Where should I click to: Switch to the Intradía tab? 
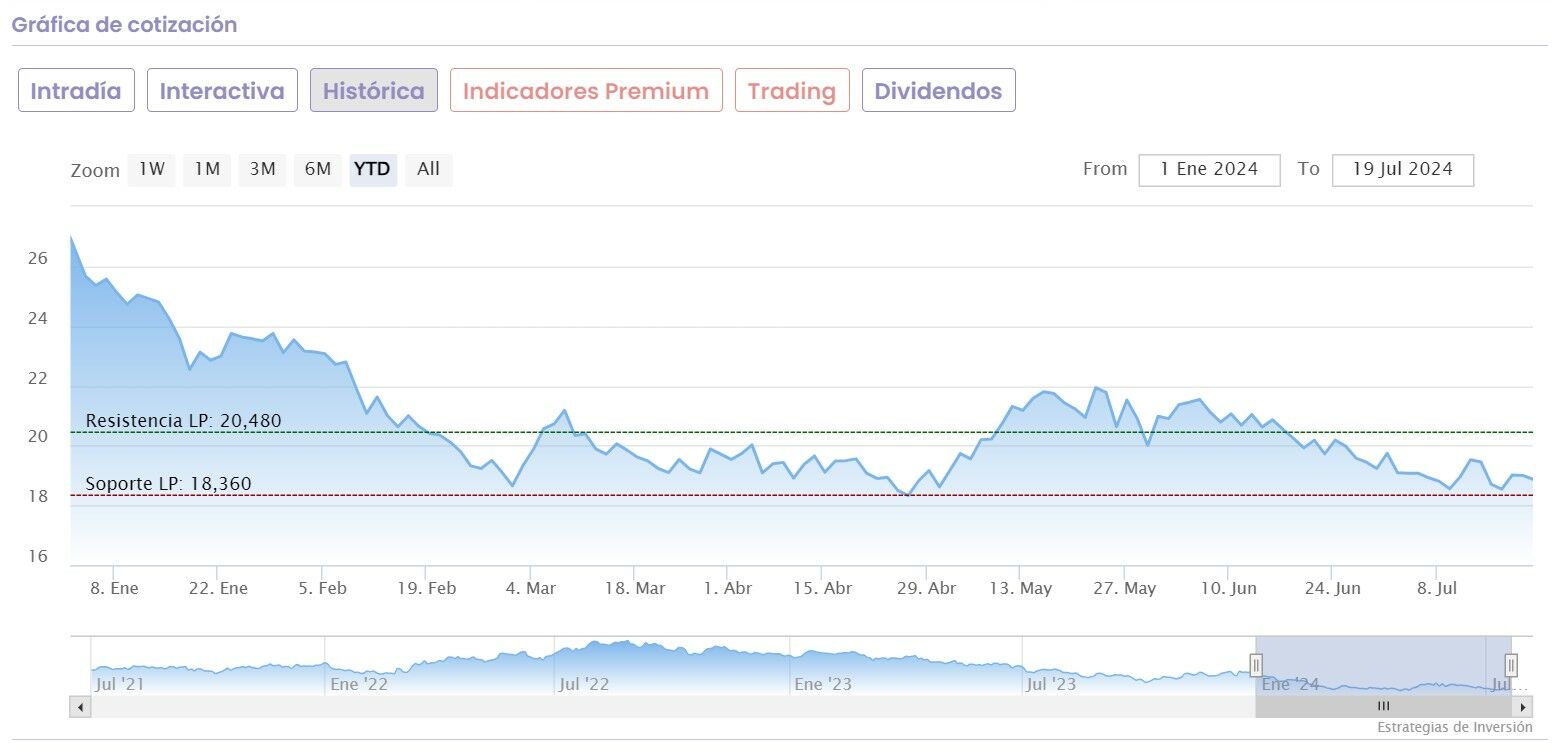(76, 91)
